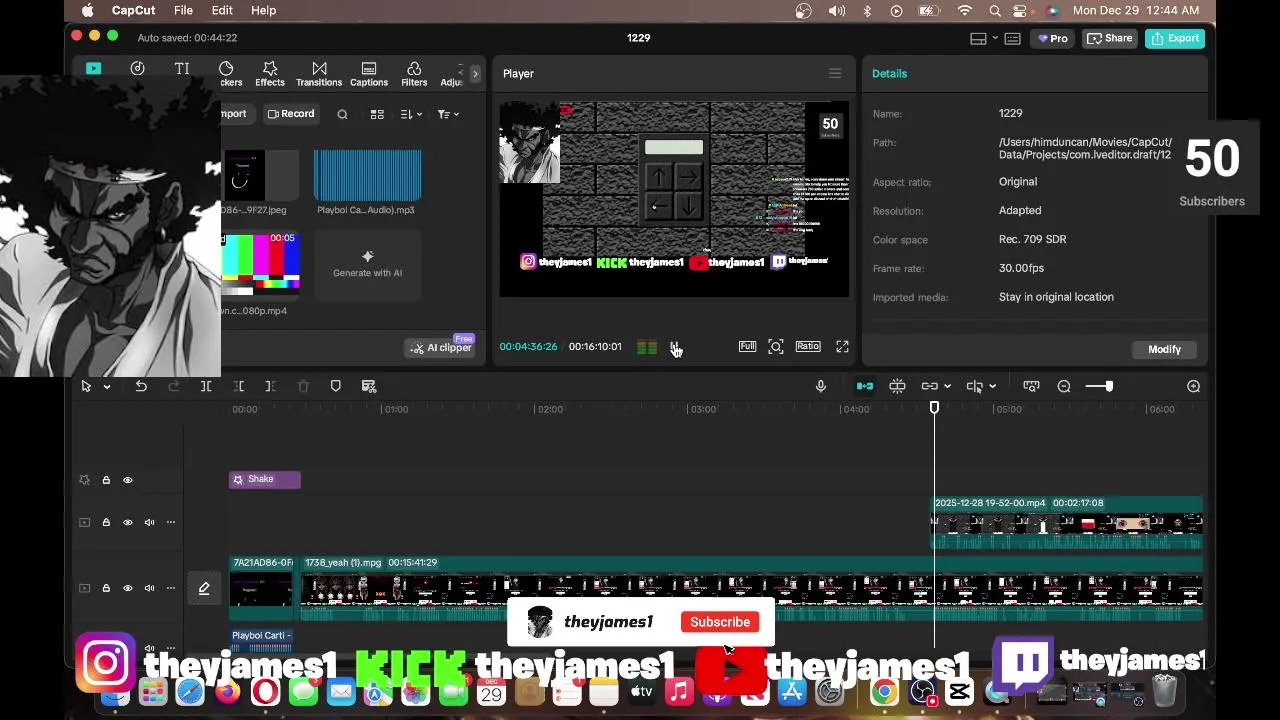The width and height of the screenshot is (1280, 720).
Task: Add a marker using the marker icon
Action: 336,386
